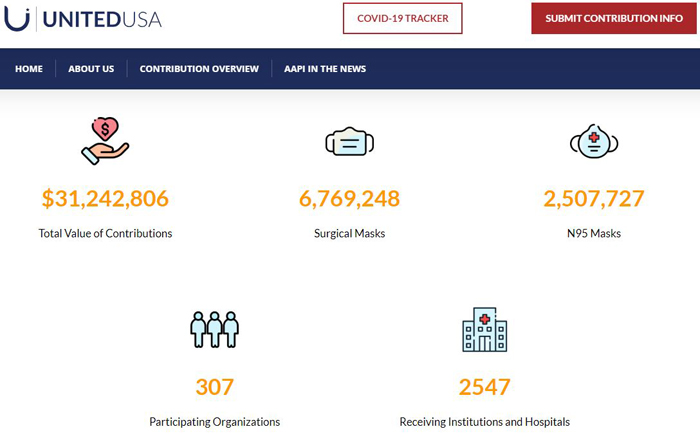Screen dimensions: 700x438
Task: Click the United USA logo icon
Action: pyautogui.click(x=17, y=17)
